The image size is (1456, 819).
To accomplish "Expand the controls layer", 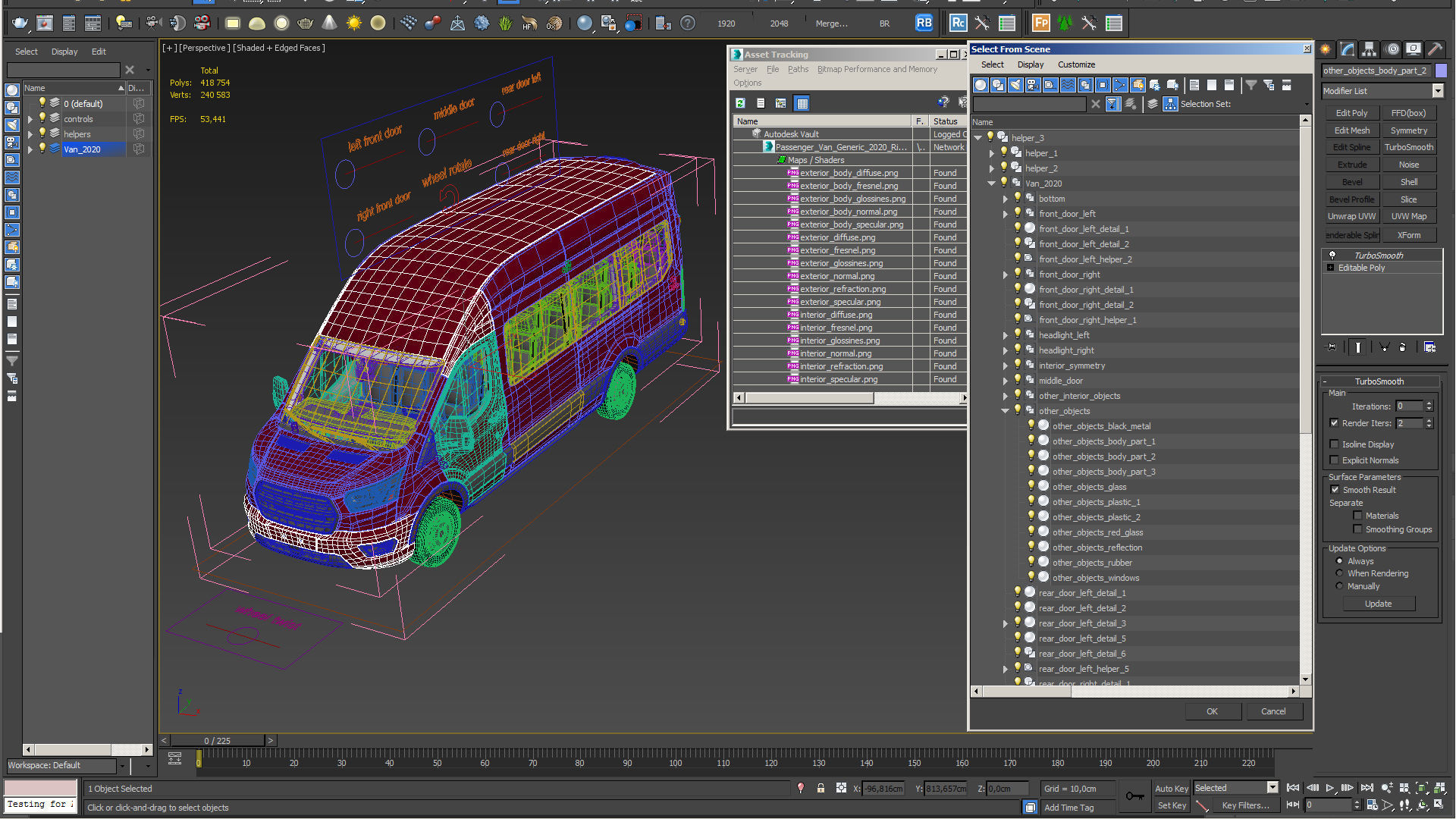I will pos(30,119).
